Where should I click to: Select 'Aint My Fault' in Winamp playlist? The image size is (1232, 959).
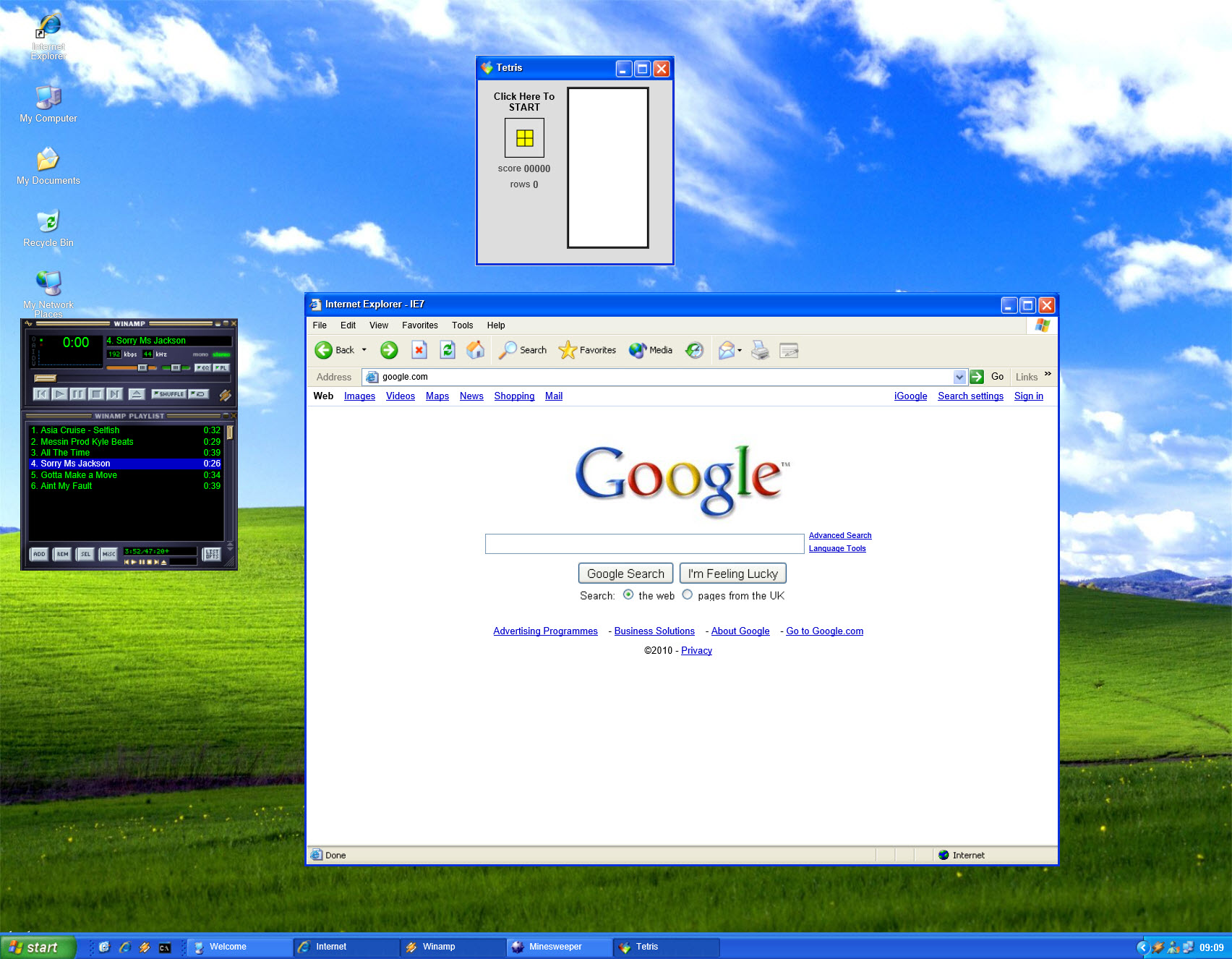125,486
